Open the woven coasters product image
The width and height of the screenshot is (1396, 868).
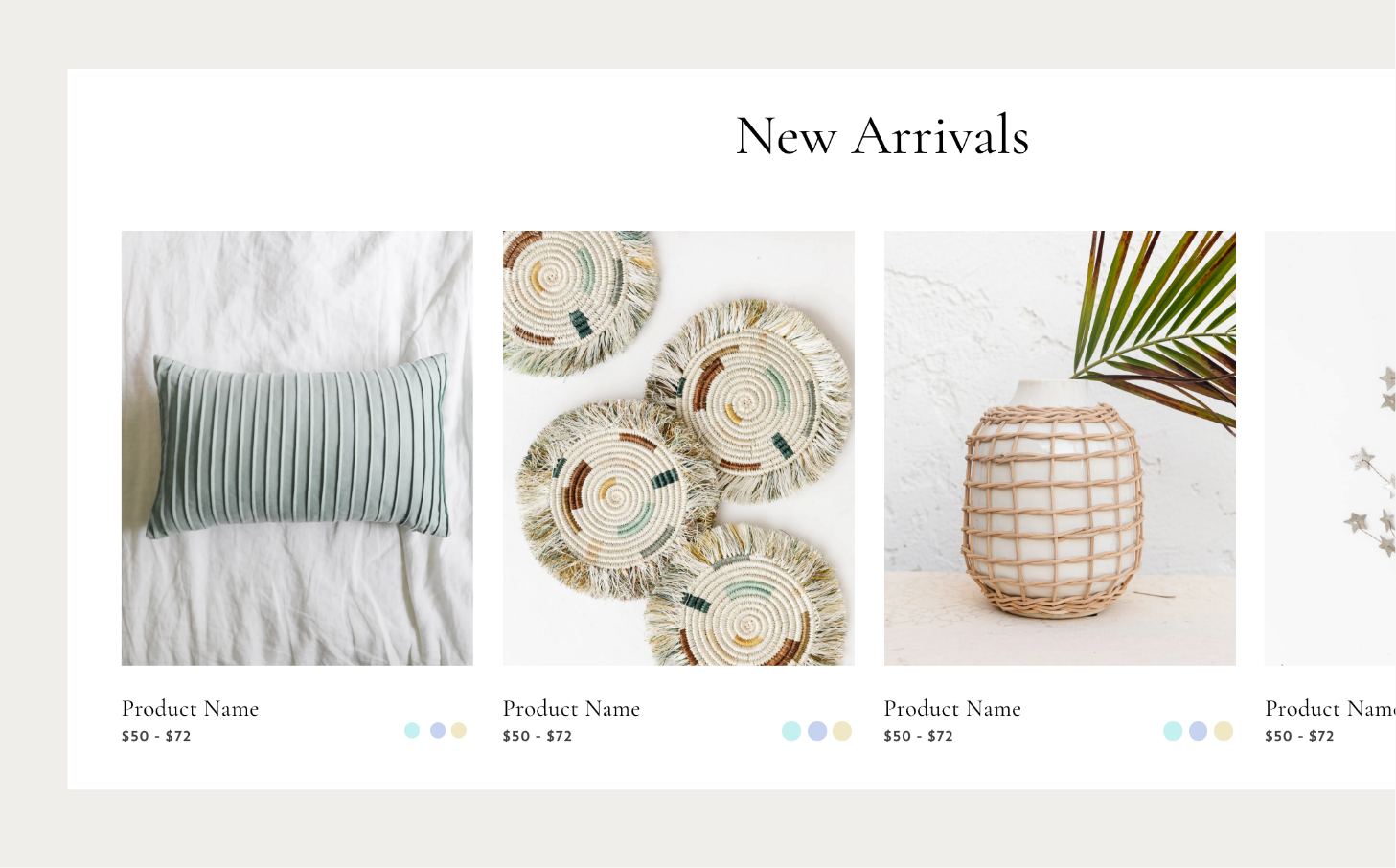[x=678, y=447]
